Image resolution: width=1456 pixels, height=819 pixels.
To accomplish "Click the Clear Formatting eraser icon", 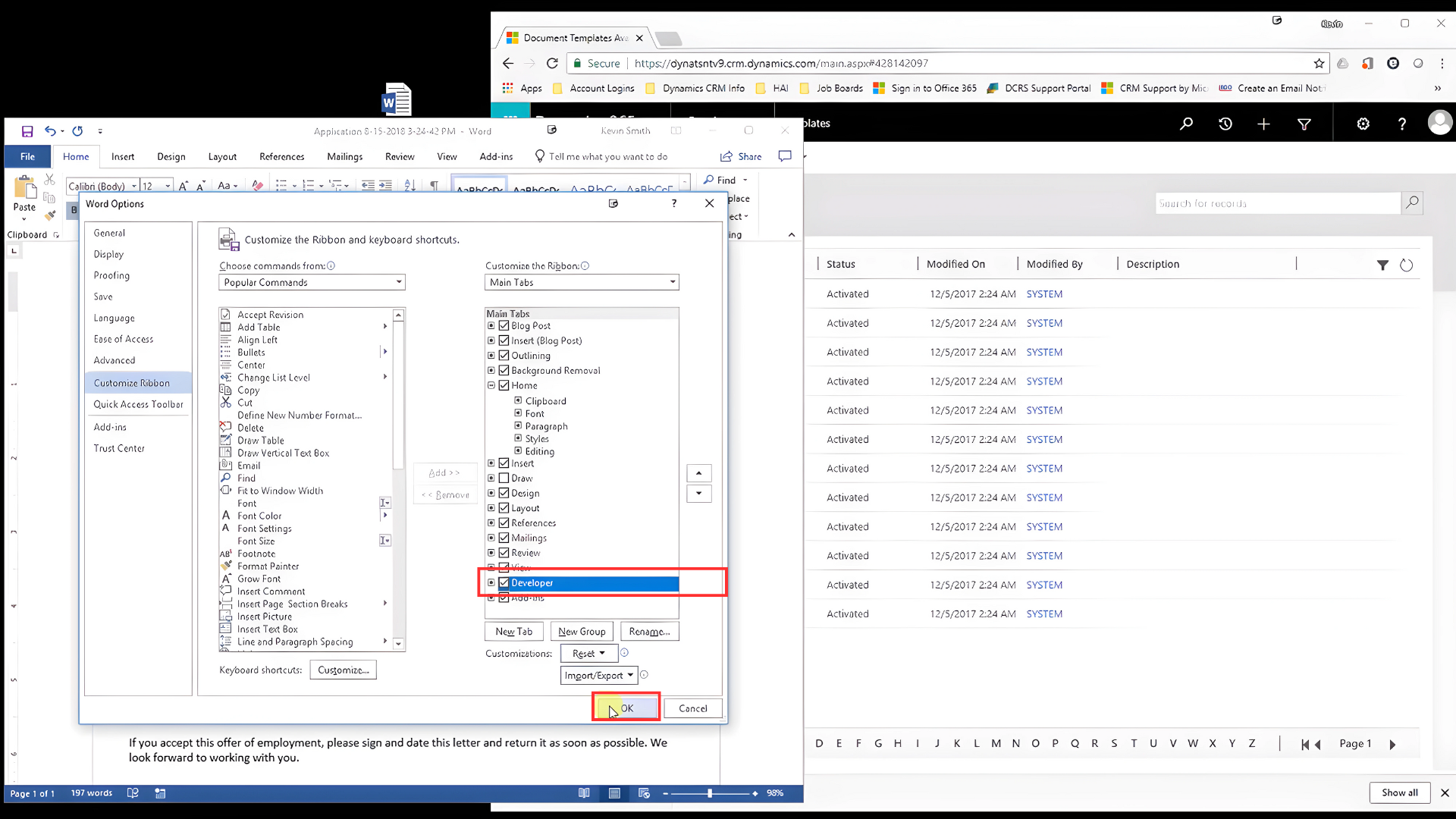I will (257, 185).
